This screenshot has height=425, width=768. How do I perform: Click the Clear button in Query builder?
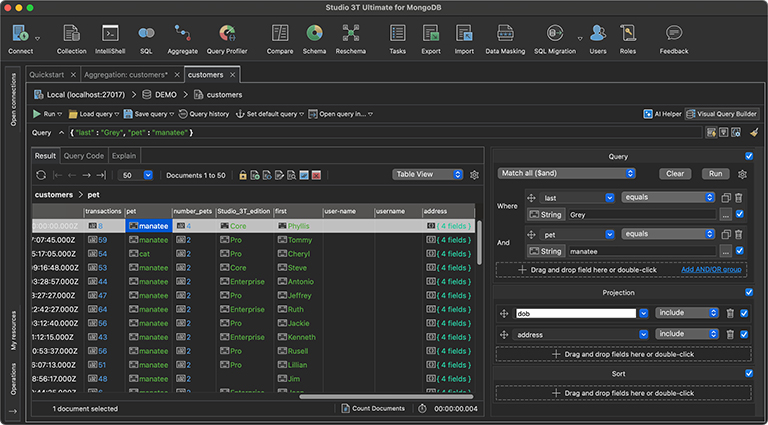pyautogui.click(x=675, y=174)
